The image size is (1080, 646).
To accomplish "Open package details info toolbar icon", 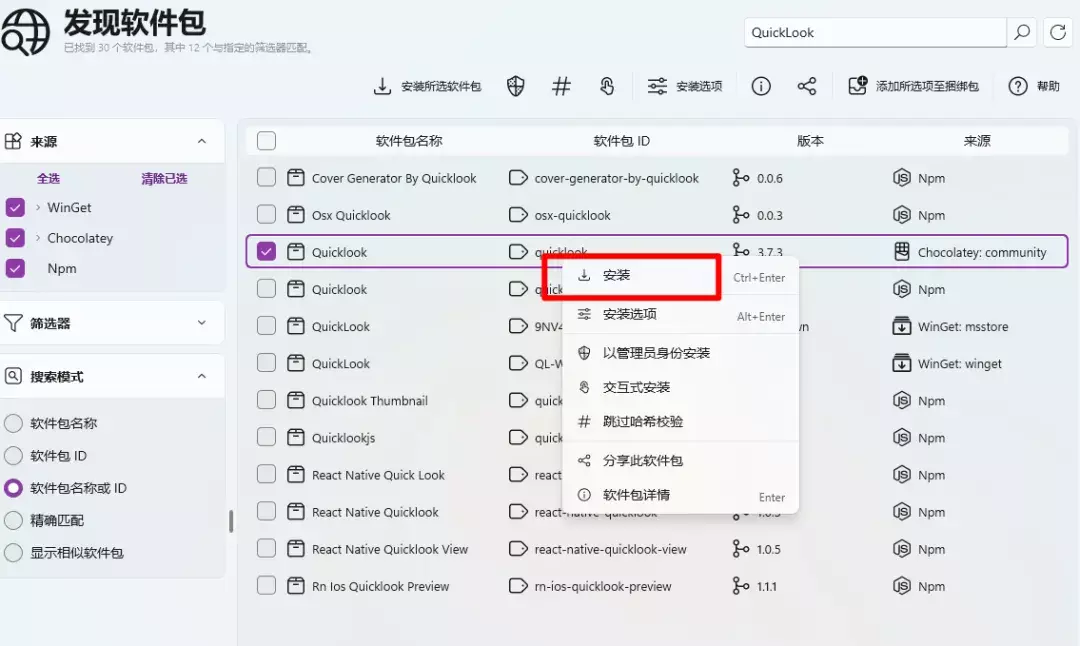I will coord(761,86).
